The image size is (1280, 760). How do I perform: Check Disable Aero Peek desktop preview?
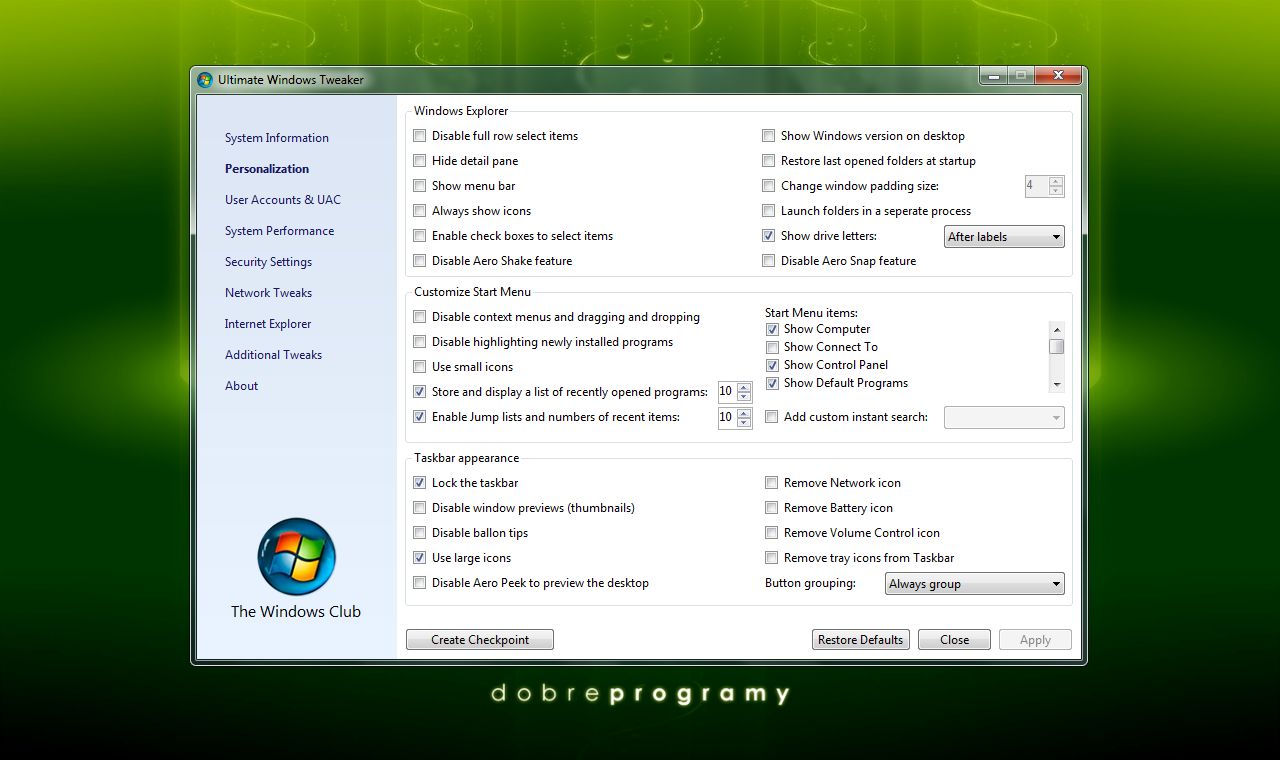[420, 583]
